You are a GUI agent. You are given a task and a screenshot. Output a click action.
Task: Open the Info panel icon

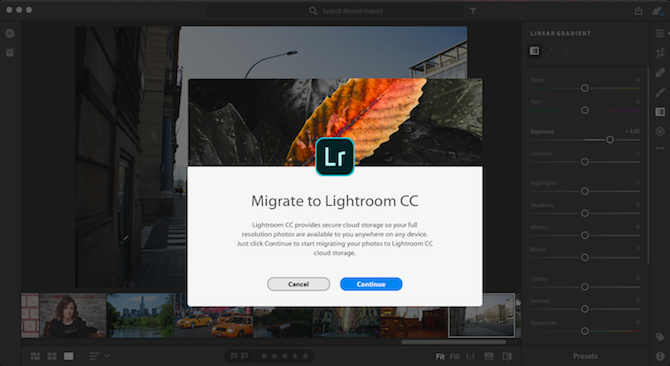tap(660, 356)
